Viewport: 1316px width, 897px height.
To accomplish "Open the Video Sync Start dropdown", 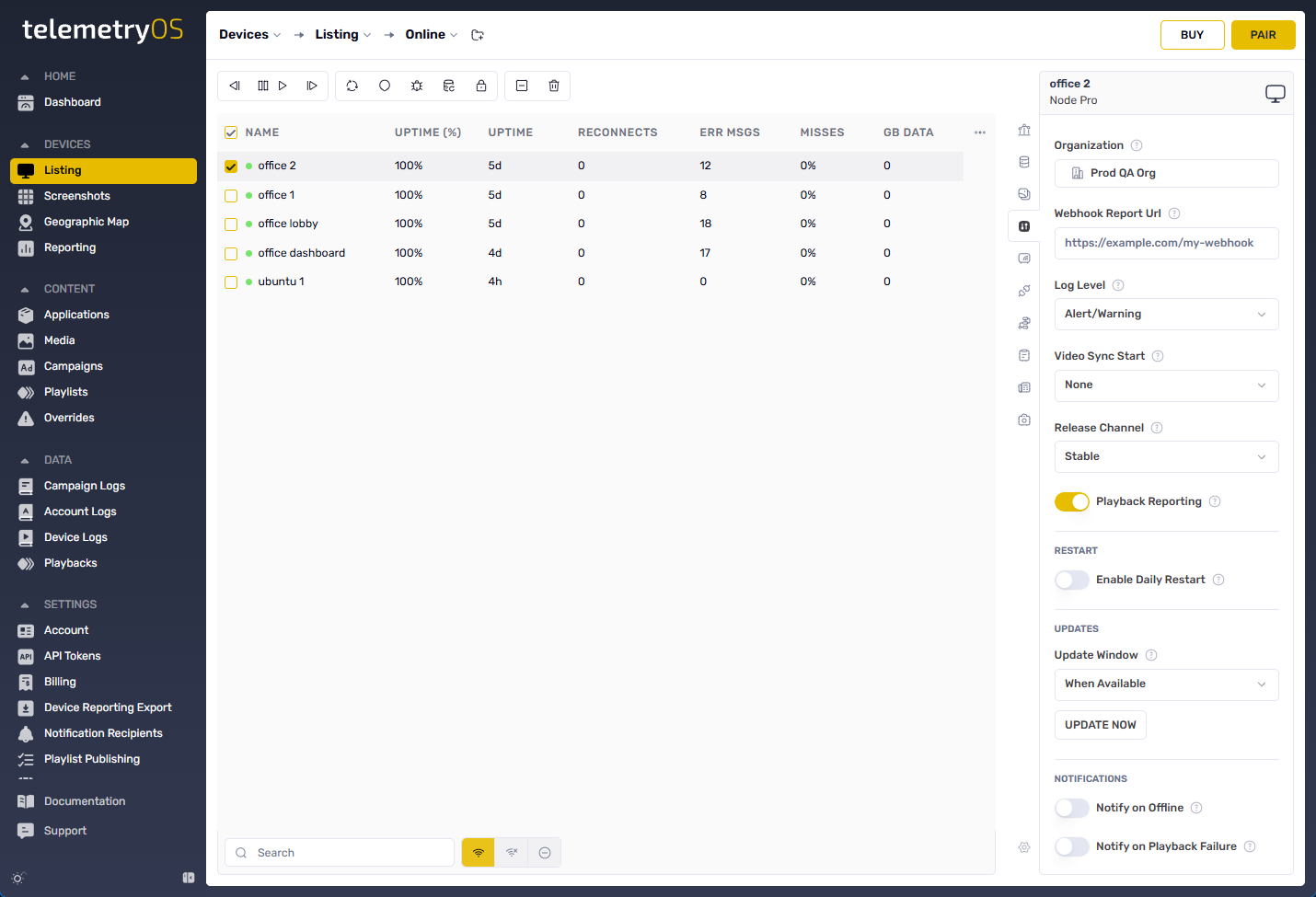I will (1166, 385).
